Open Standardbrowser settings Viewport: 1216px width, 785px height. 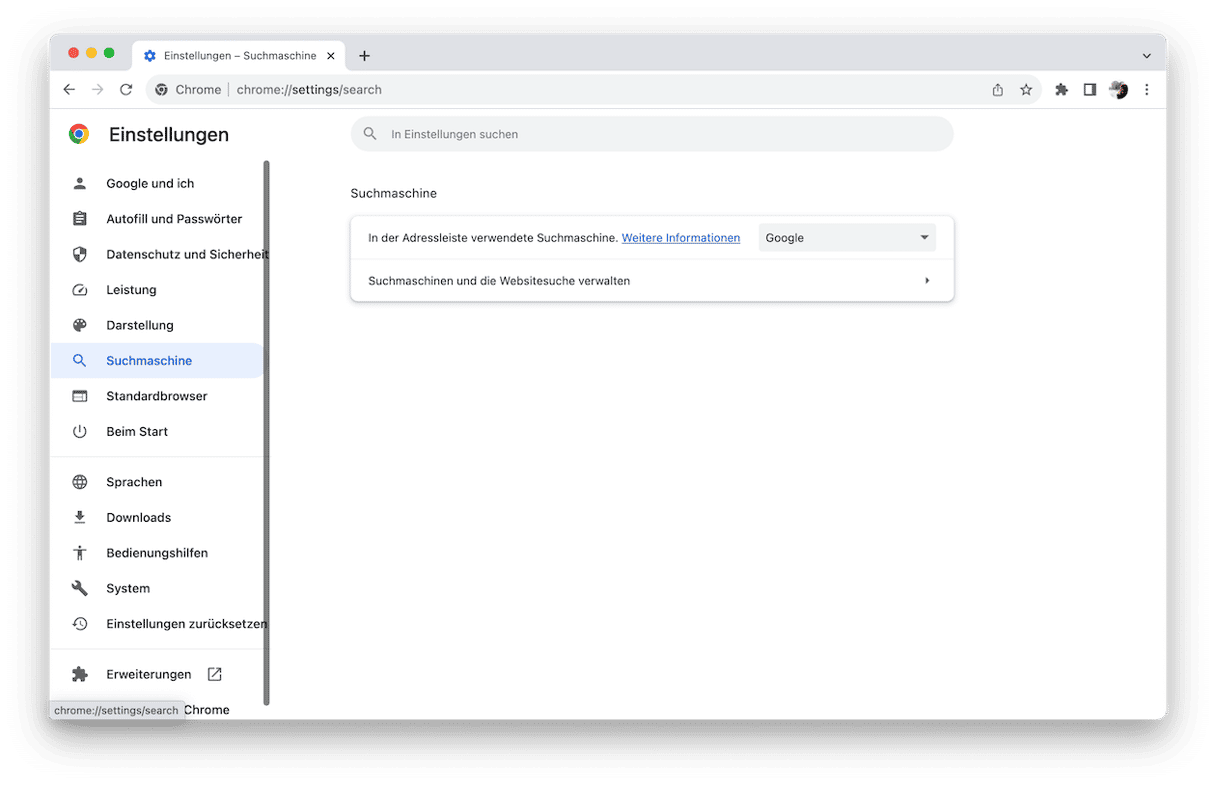(157, 397)
